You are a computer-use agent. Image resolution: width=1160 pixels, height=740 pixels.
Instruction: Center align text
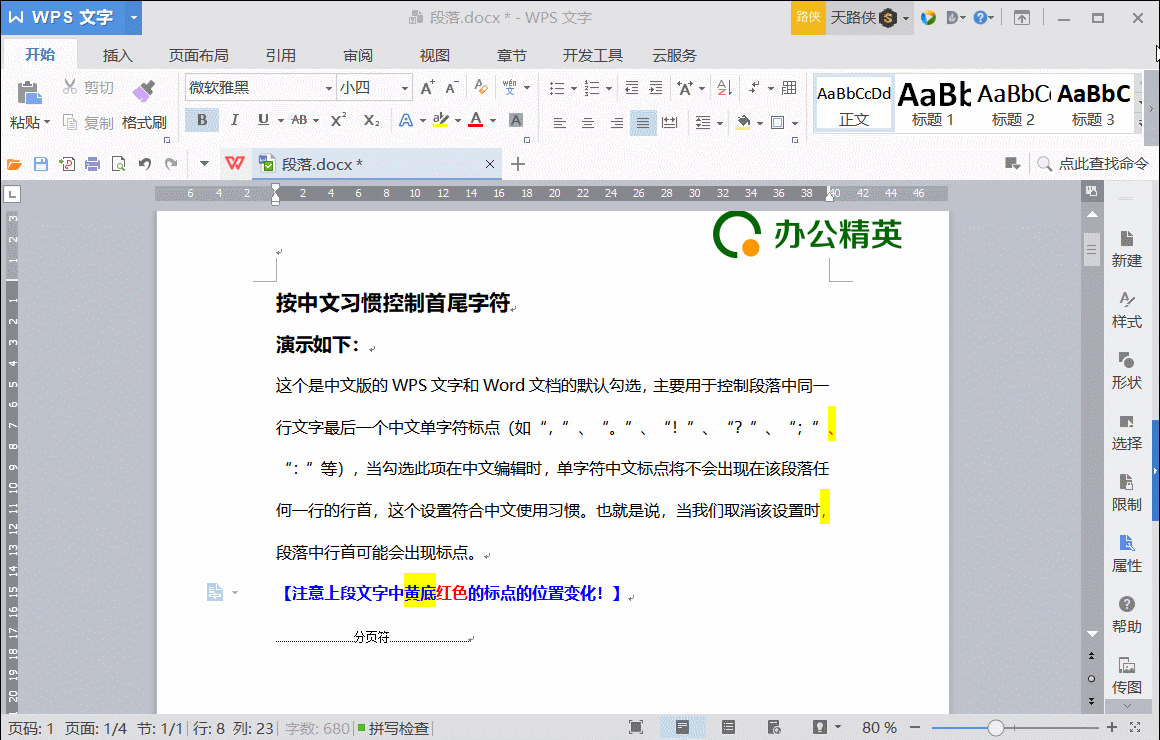click(588, 122)
